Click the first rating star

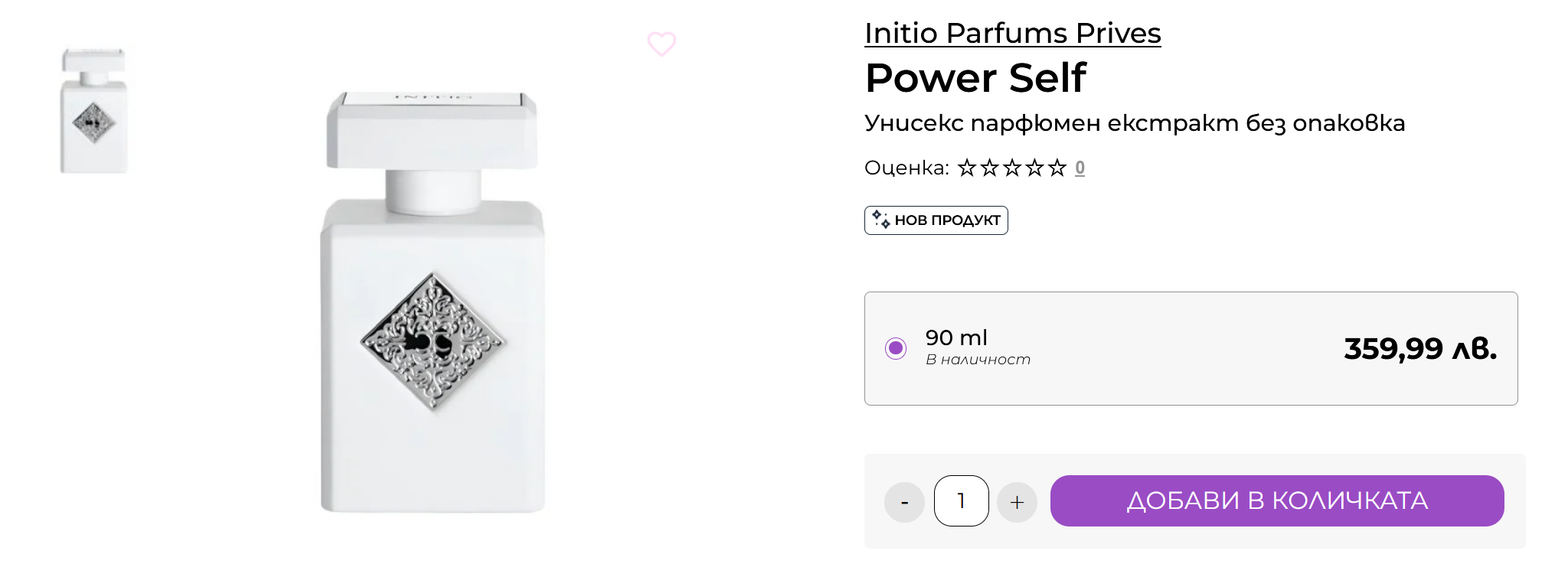pos(967,168)
